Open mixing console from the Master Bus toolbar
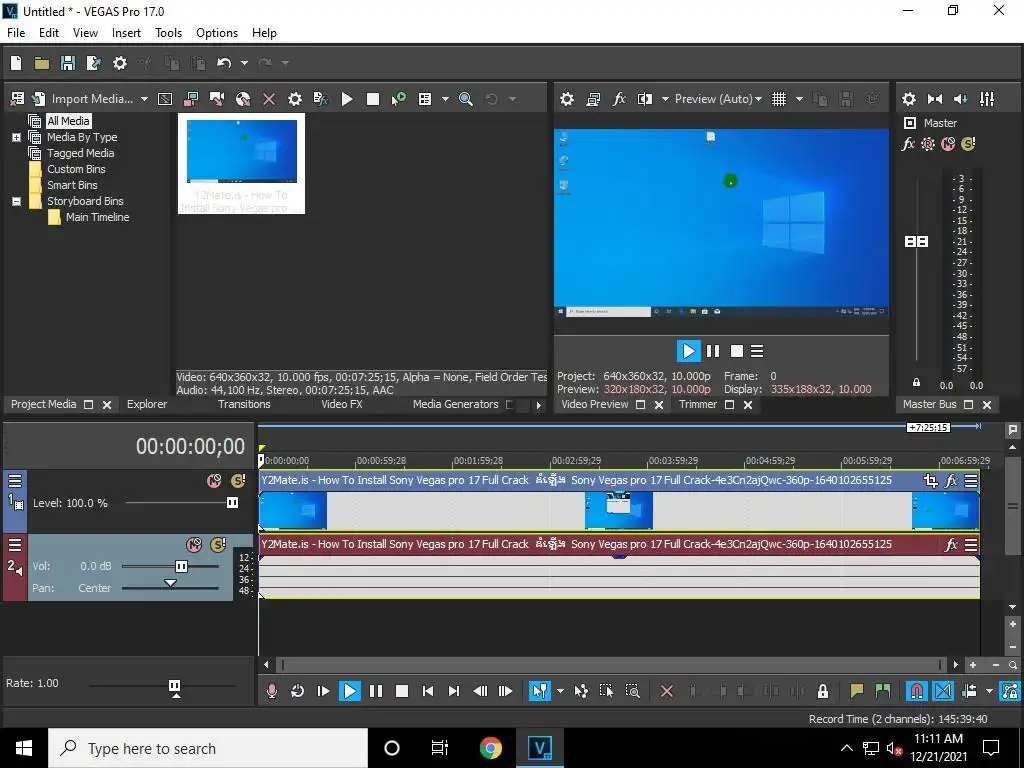The width and height of the screenshot is (1024, 768). [987, 99]
